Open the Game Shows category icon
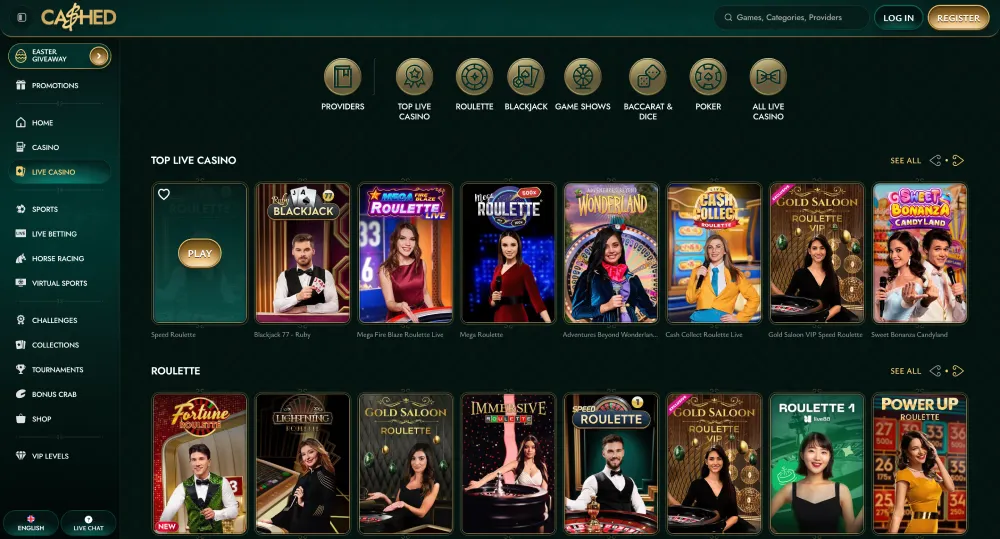 582,77
